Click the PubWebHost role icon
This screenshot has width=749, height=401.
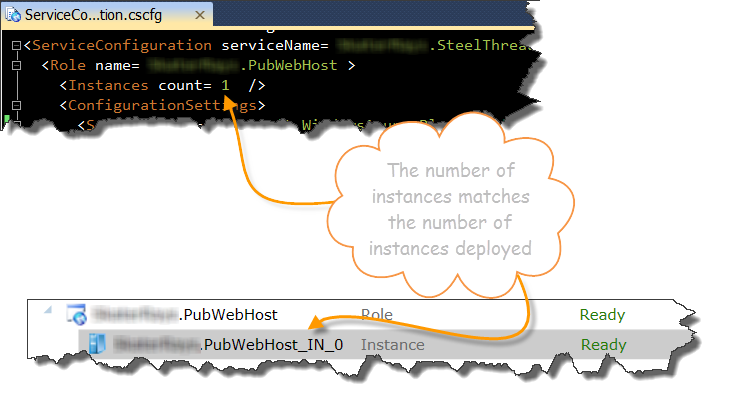click(74, 315)
